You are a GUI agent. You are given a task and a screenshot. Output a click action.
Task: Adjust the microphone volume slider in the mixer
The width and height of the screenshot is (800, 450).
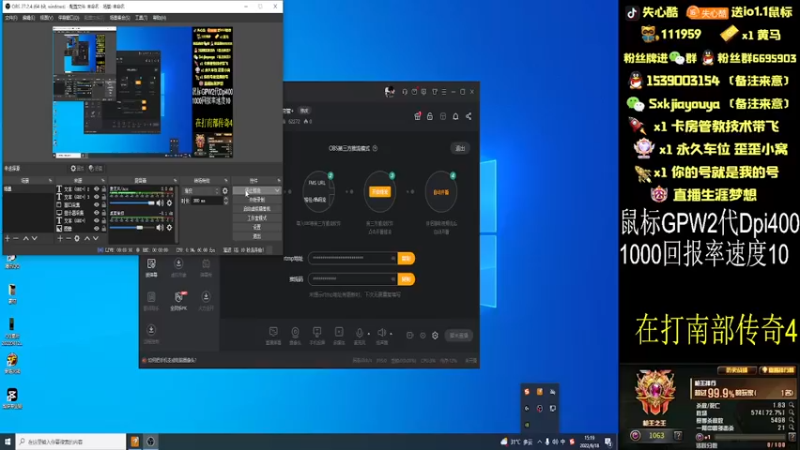tap(132, 203)
